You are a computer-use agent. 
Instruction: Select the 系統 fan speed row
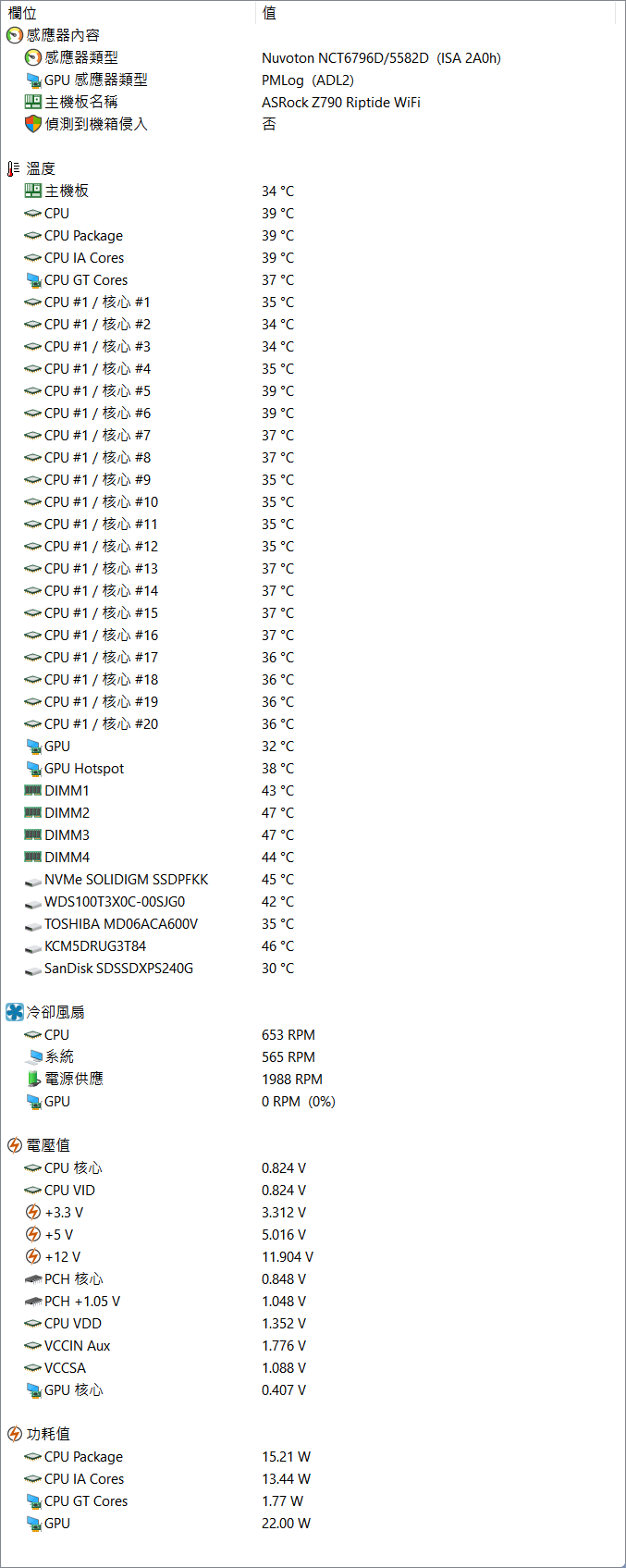(x=59, y=1057)
